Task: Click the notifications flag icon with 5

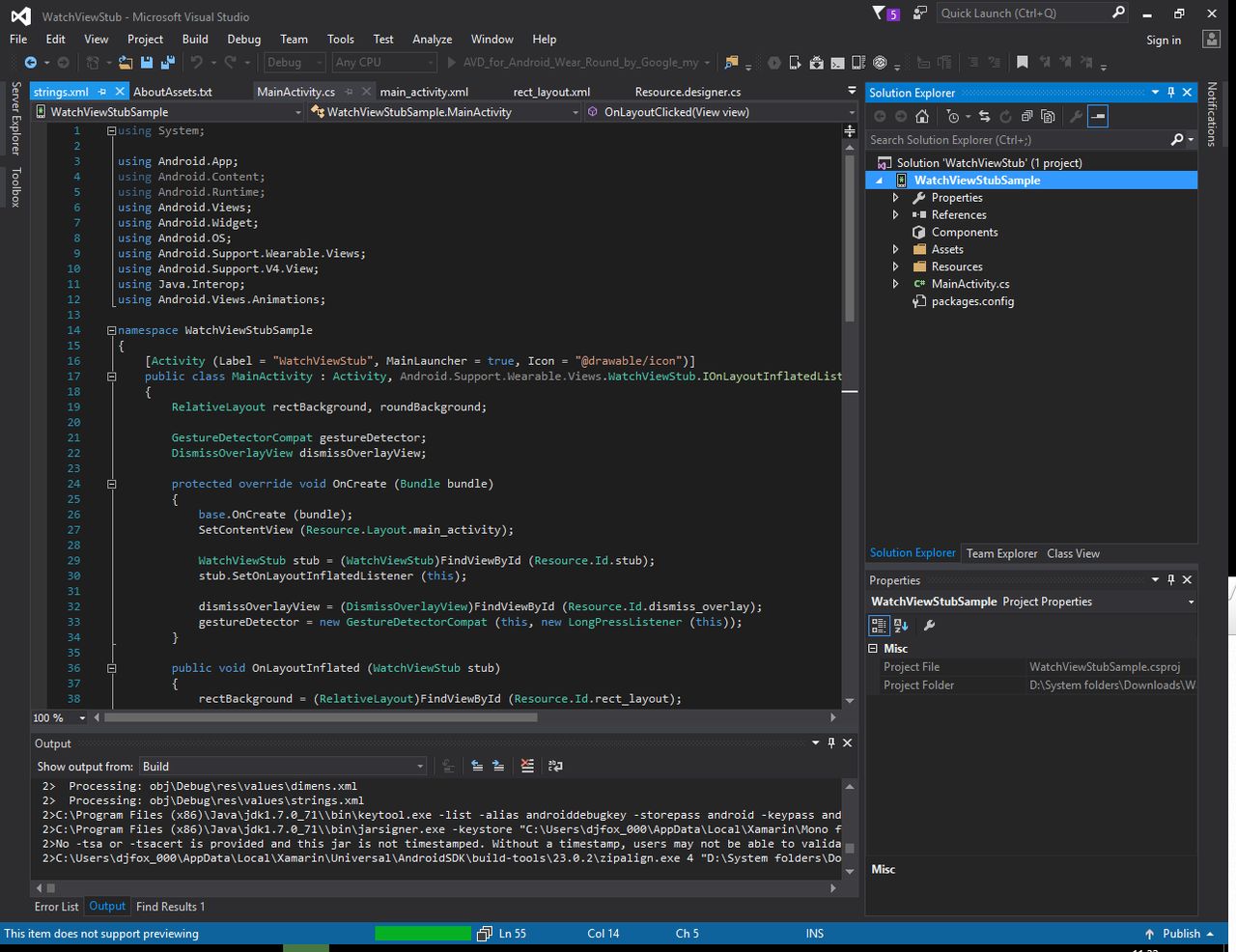Action: point(885,13)
